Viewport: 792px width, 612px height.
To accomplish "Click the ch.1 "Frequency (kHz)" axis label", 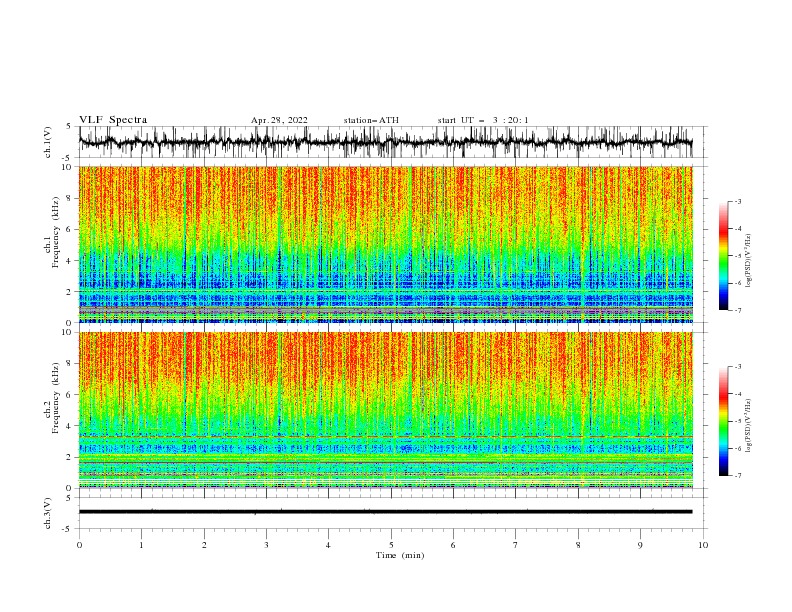I will coord(56,232).
